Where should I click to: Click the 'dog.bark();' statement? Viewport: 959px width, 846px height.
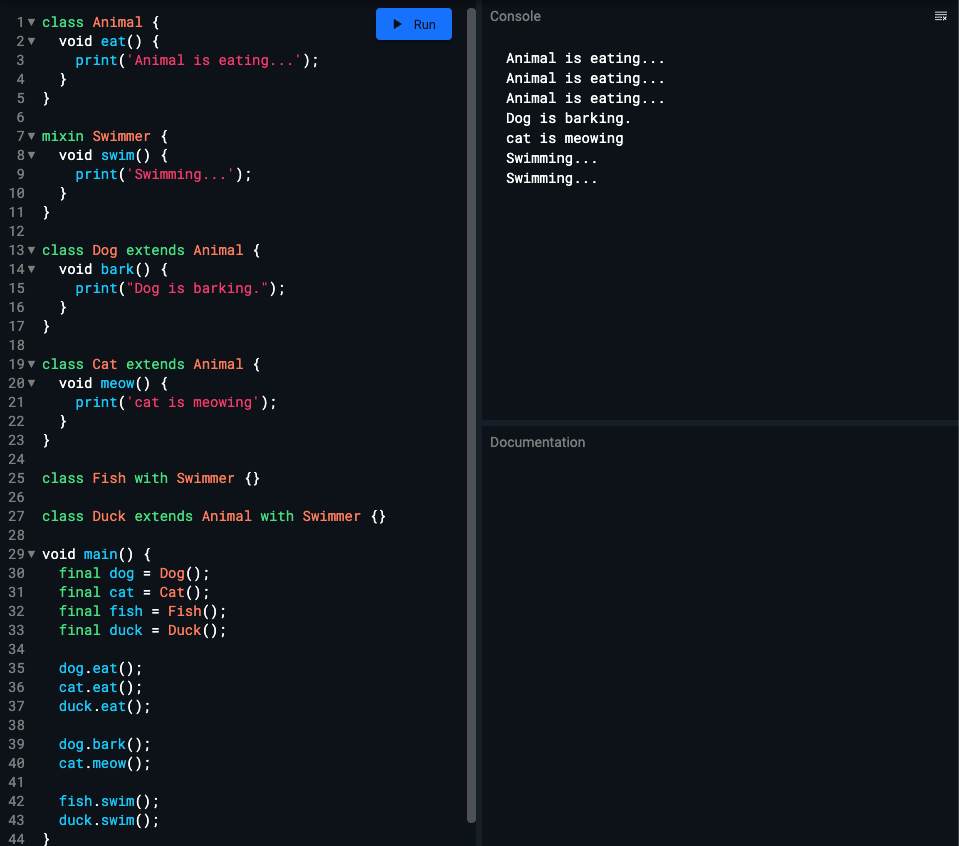[x=105, y=744]
